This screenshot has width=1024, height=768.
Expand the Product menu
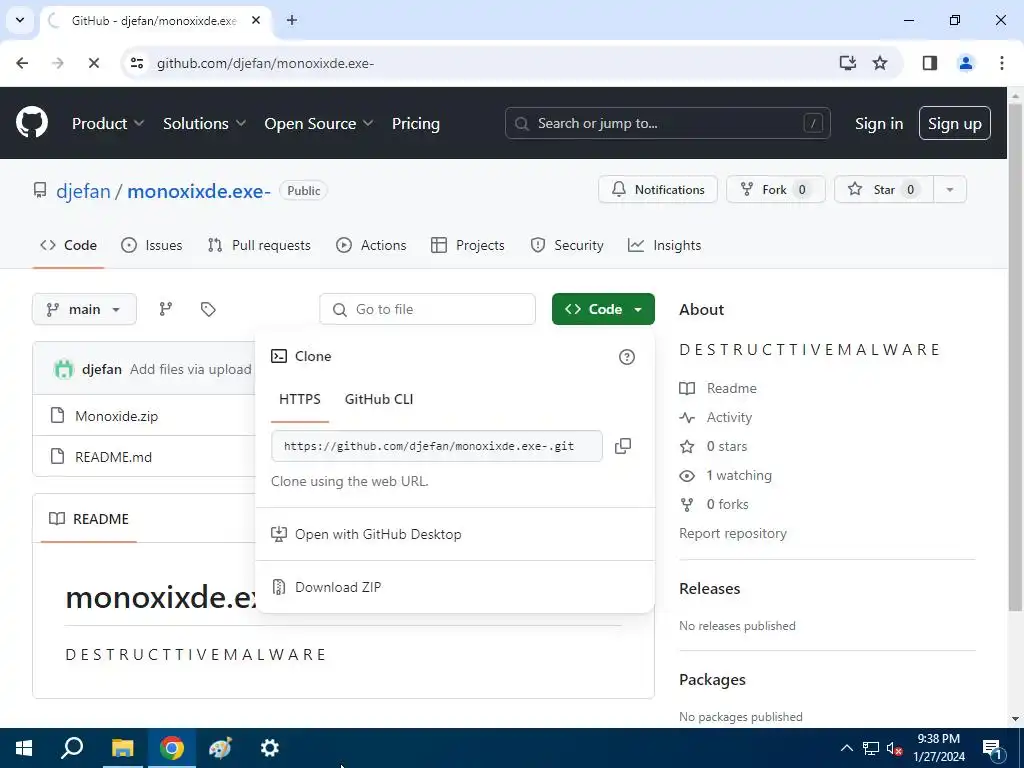pyautogui.click(x=108, y=123)
